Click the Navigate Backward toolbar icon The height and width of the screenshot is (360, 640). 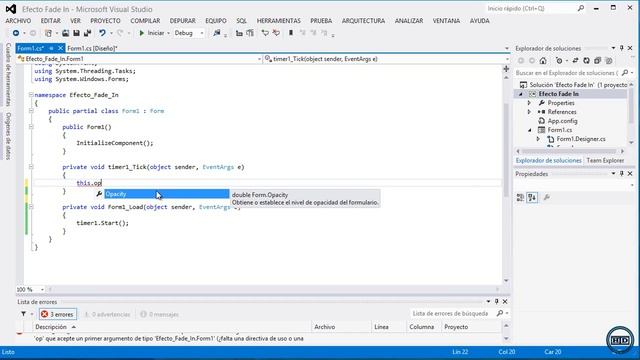point(16,33)
